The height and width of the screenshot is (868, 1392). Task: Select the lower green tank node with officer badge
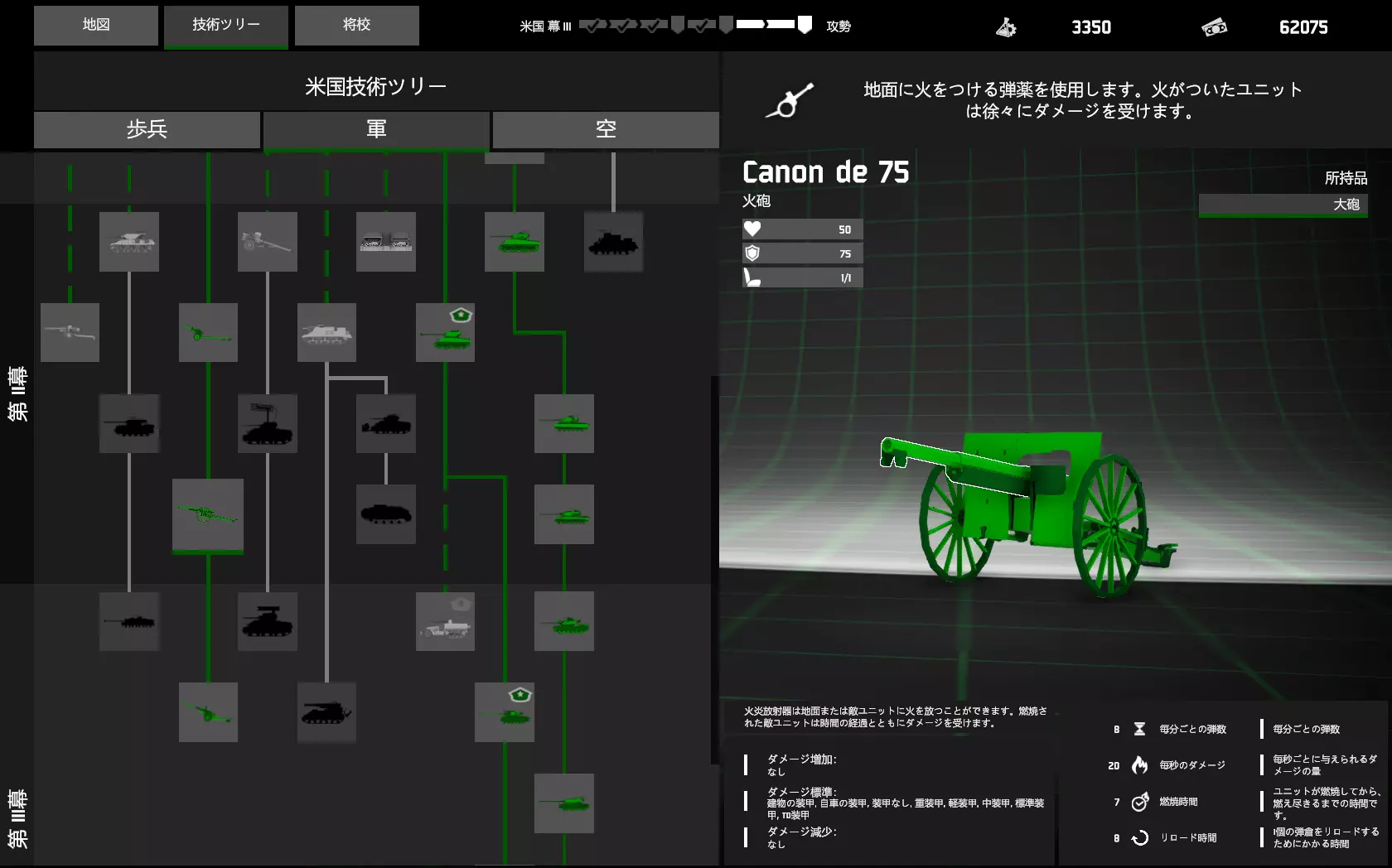click(505, 712)
